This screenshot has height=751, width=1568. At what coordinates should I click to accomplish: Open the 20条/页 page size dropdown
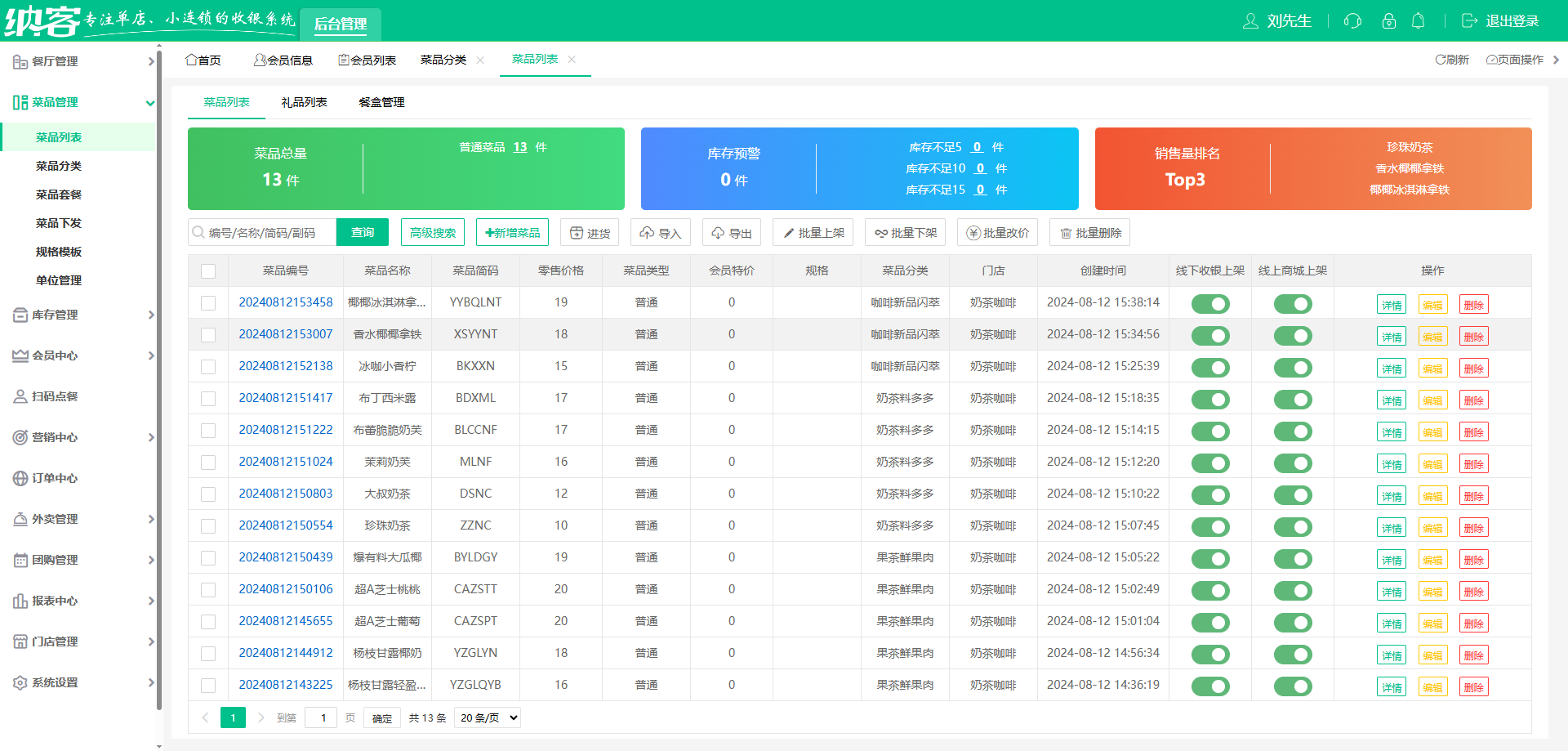[487, 717]
